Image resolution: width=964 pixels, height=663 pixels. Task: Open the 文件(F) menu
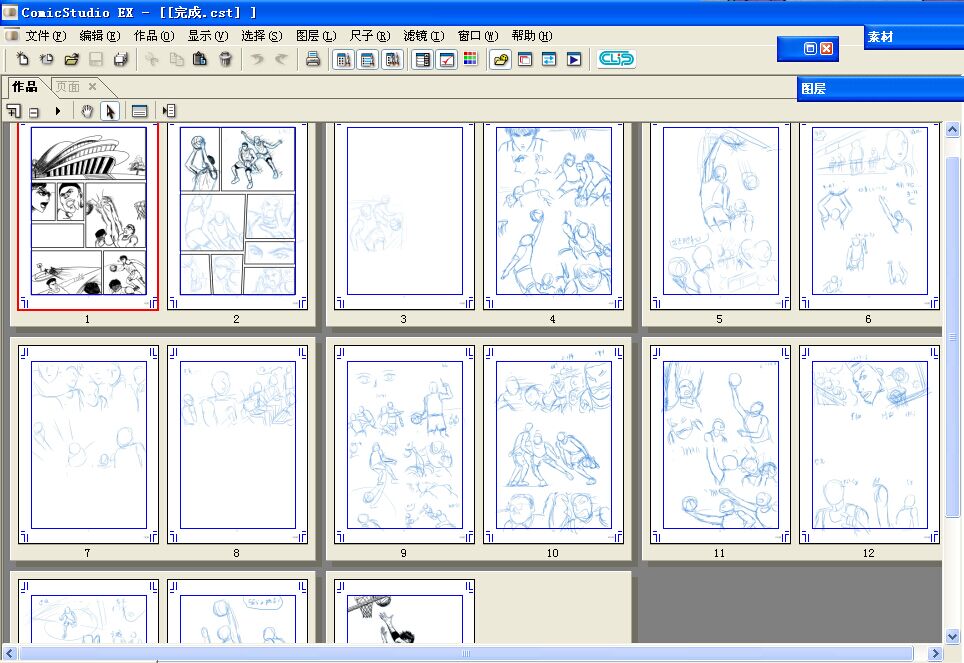(45, 36)
